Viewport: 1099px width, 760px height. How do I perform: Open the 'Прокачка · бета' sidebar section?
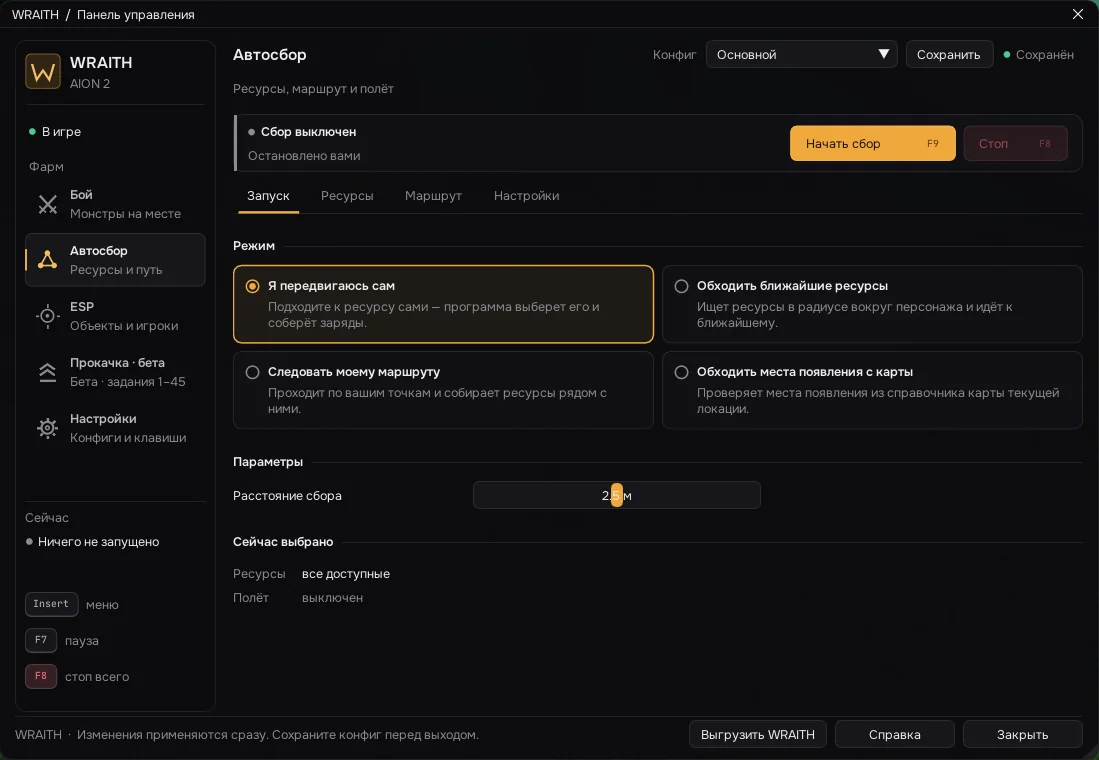(x=115, y=372)
